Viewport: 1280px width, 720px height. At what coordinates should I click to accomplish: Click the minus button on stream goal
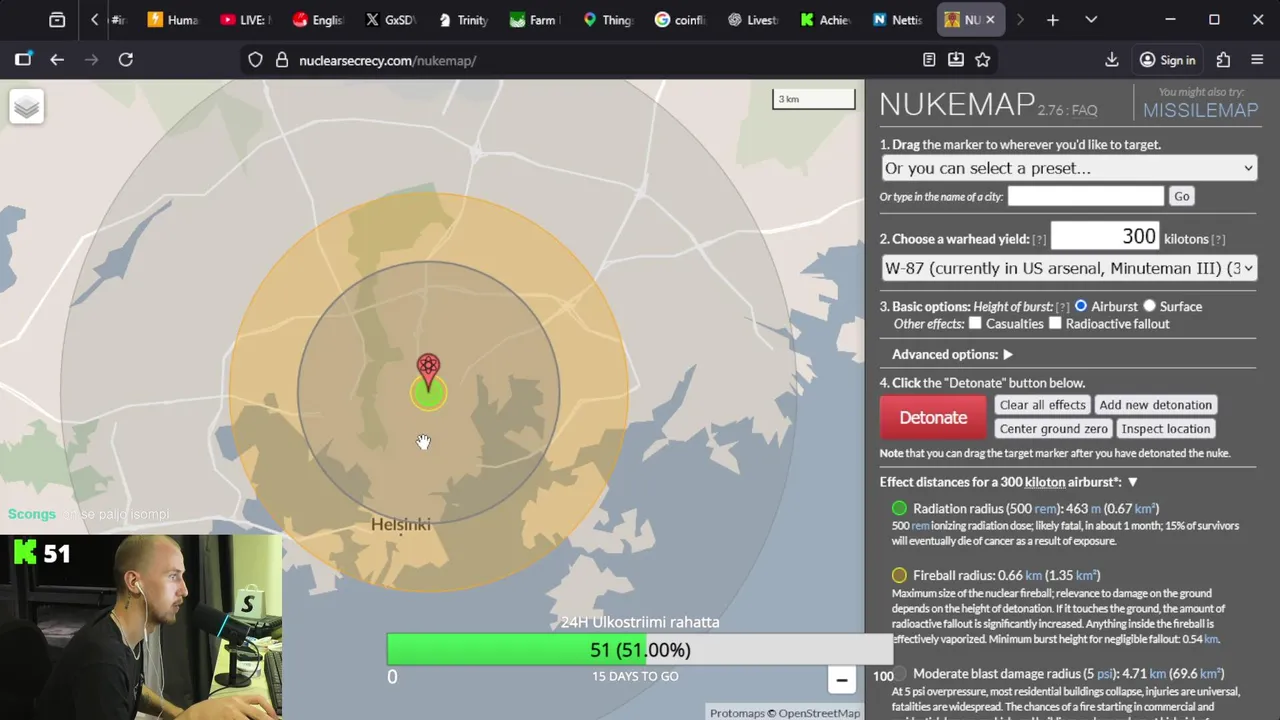tap(842, 679)
